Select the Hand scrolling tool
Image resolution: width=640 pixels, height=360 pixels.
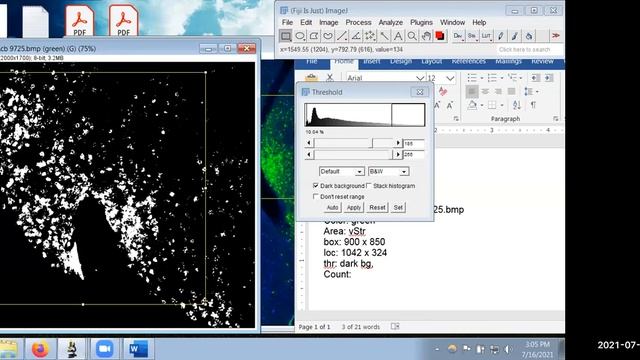[426, 36]
